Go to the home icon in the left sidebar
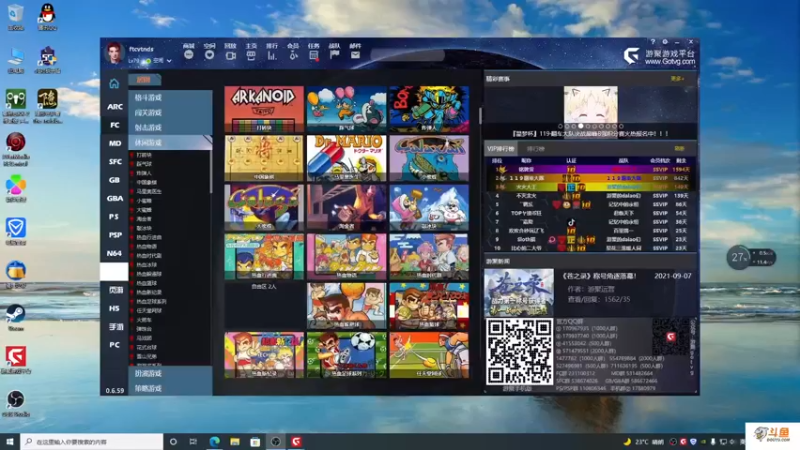This screenshot has height=450, width=800. point(114,83)
